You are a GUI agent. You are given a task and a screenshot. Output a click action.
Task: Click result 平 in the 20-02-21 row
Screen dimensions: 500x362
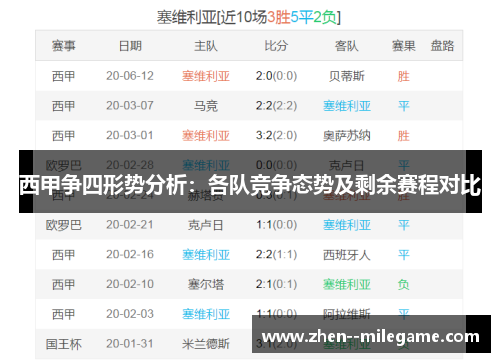(x=404, y=225)
